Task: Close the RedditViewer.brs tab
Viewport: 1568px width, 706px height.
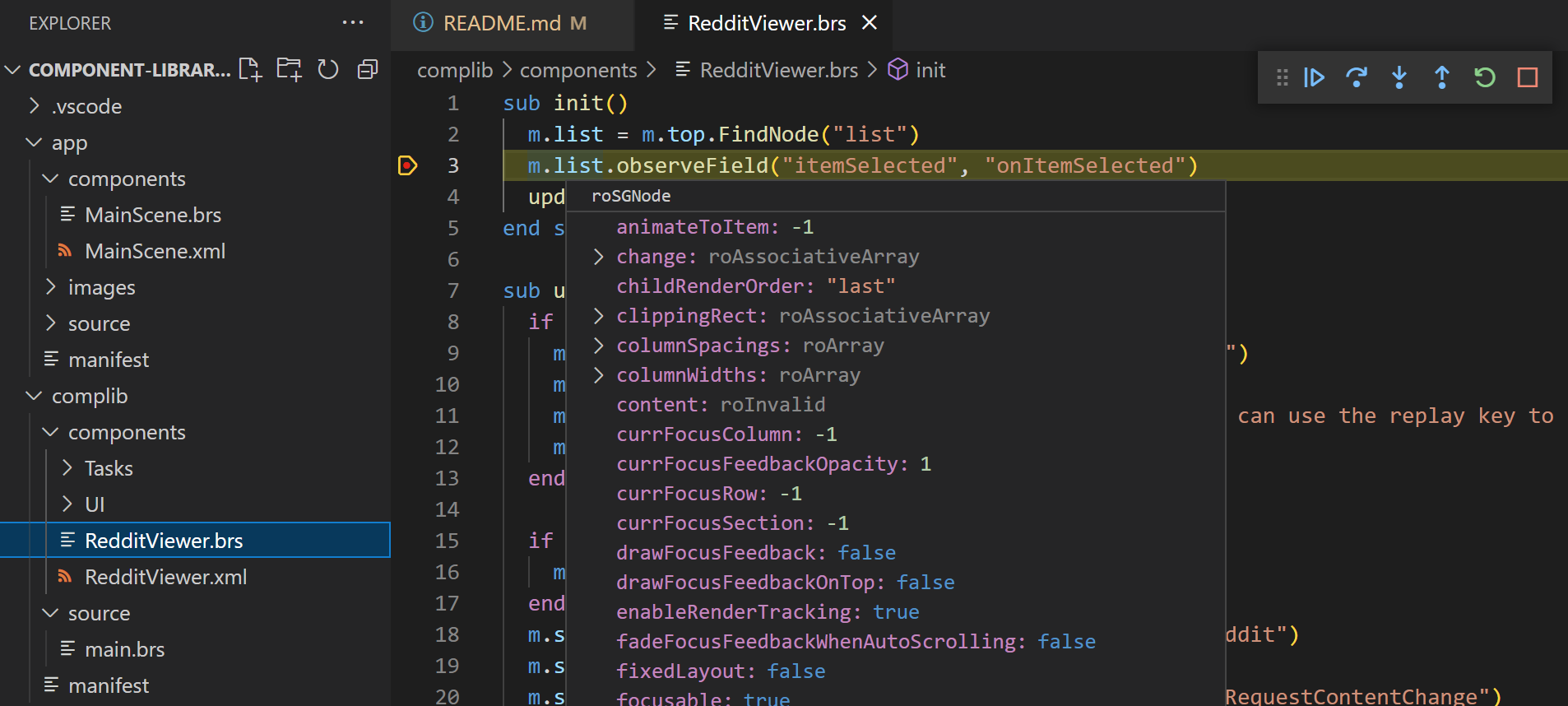Action: 870,23
